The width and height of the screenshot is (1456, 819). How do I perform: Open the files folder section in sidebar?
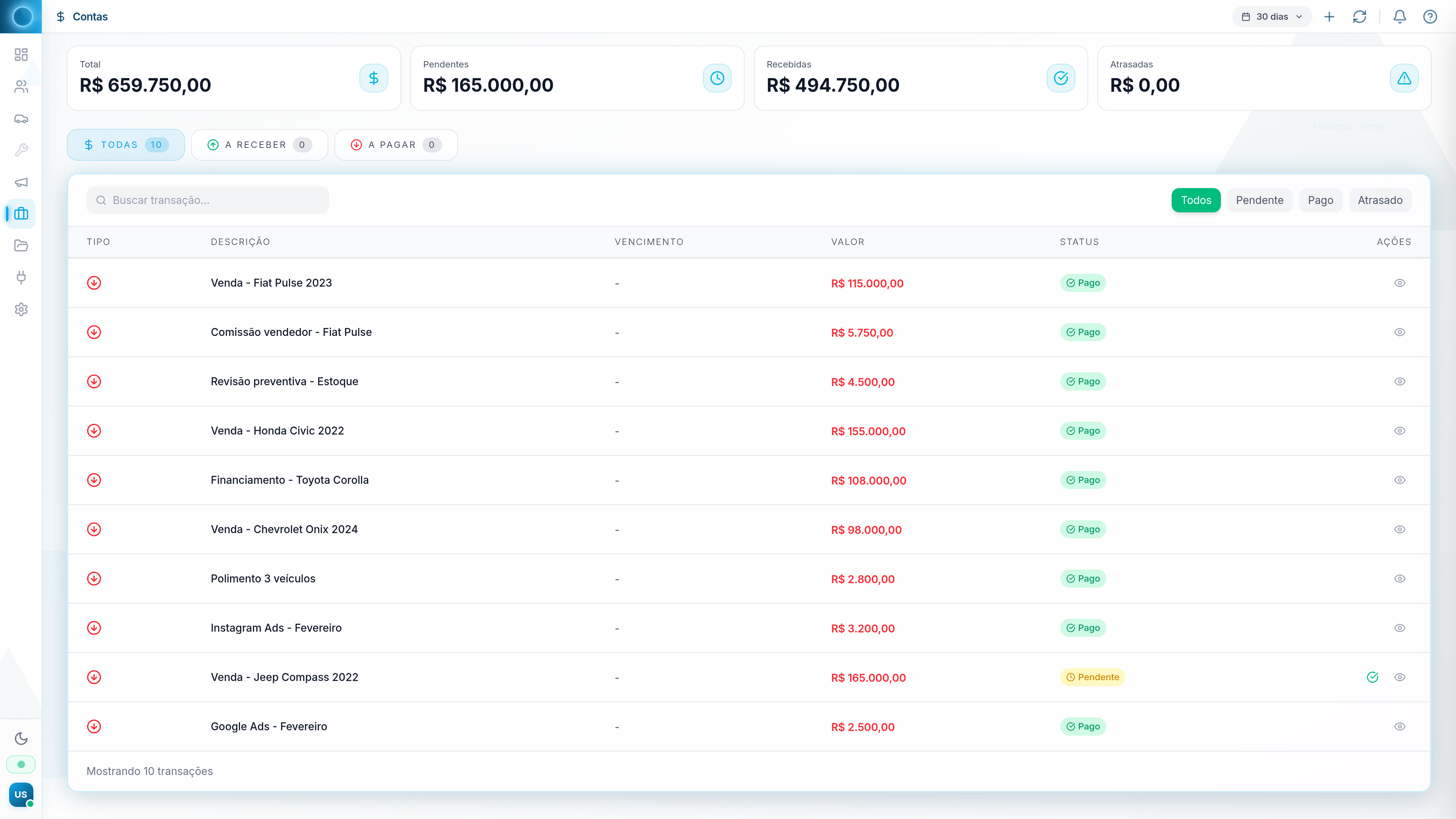tap(21, 245)
